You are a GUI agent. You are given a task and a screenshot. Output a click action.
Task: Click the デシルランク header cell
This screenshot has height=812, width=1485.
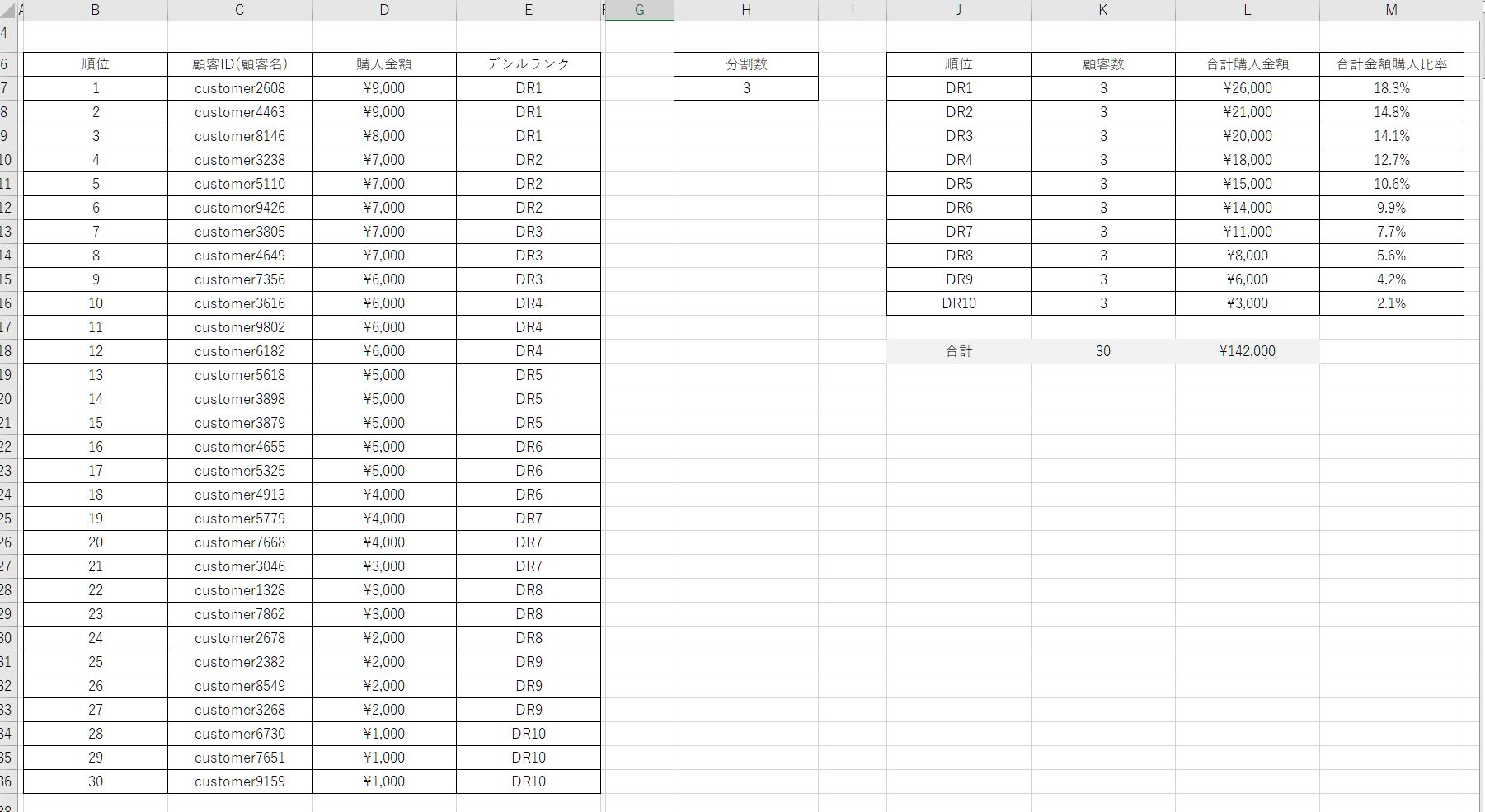(x=529, y=64)
